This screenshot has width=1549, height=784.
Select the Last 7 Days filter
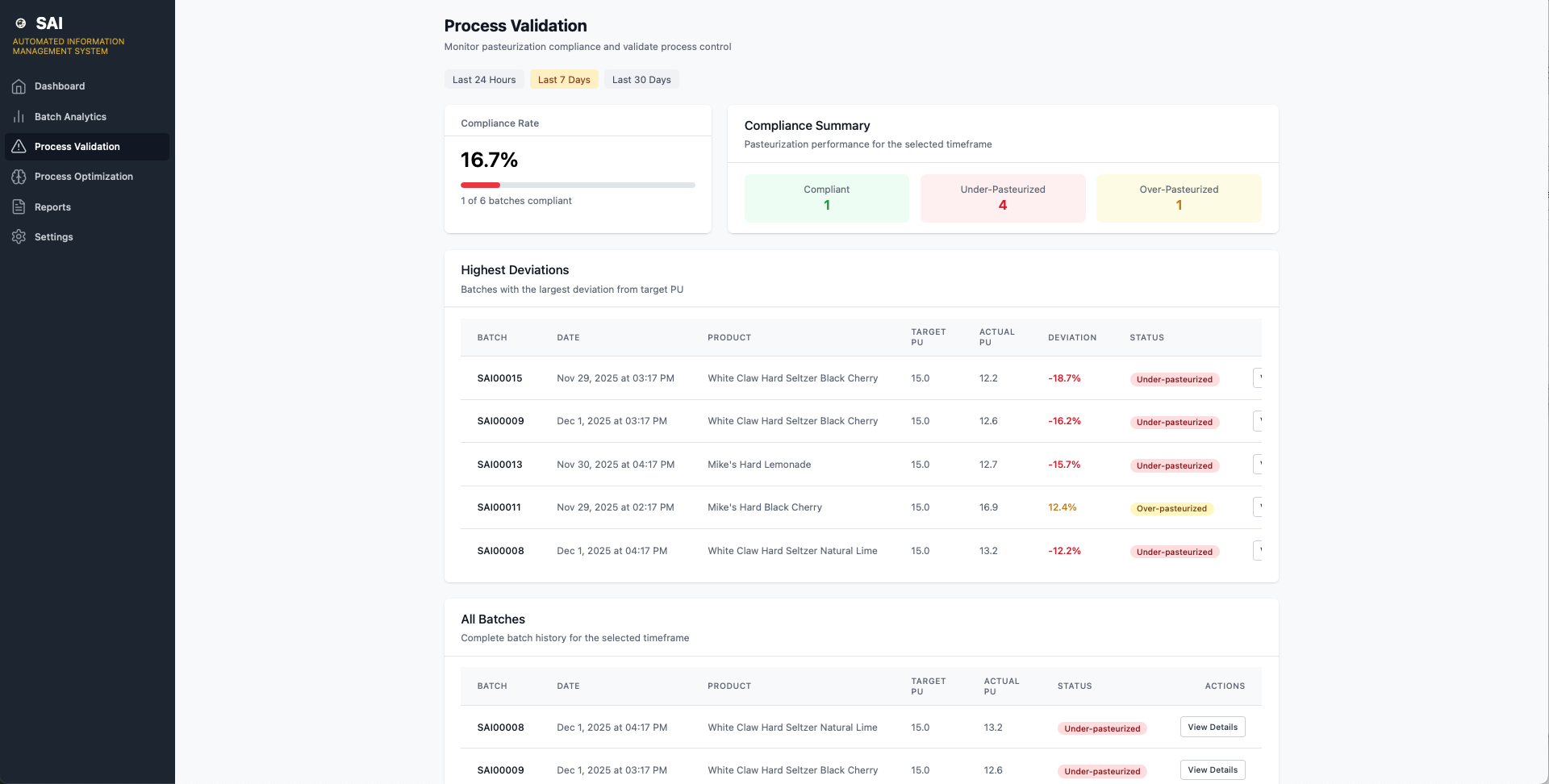tap(564, 80)
